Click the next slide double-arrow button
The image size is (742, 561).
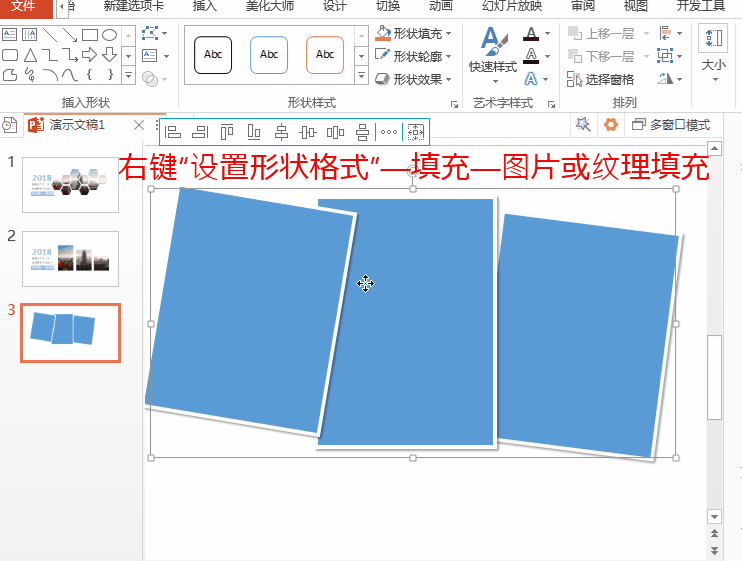[715, 551]
